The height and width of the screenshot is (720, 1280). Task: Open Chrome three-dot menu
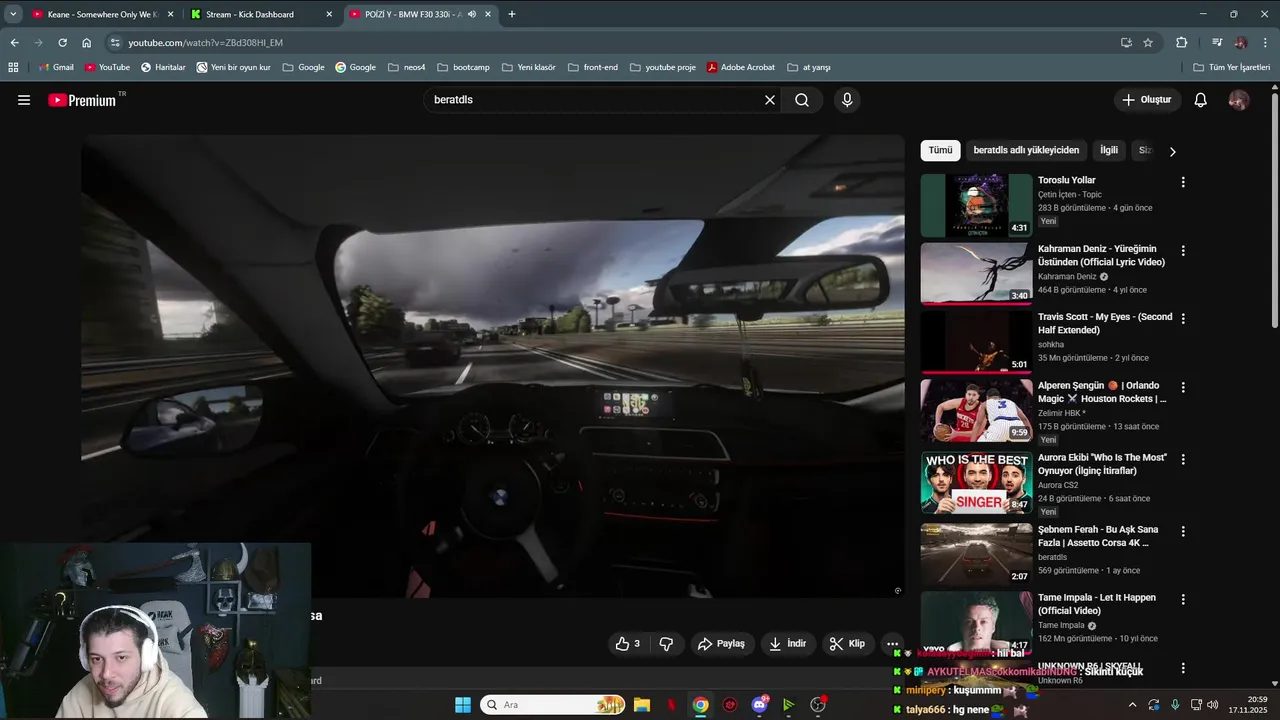pyautogui.click(x=1266, y=43)
